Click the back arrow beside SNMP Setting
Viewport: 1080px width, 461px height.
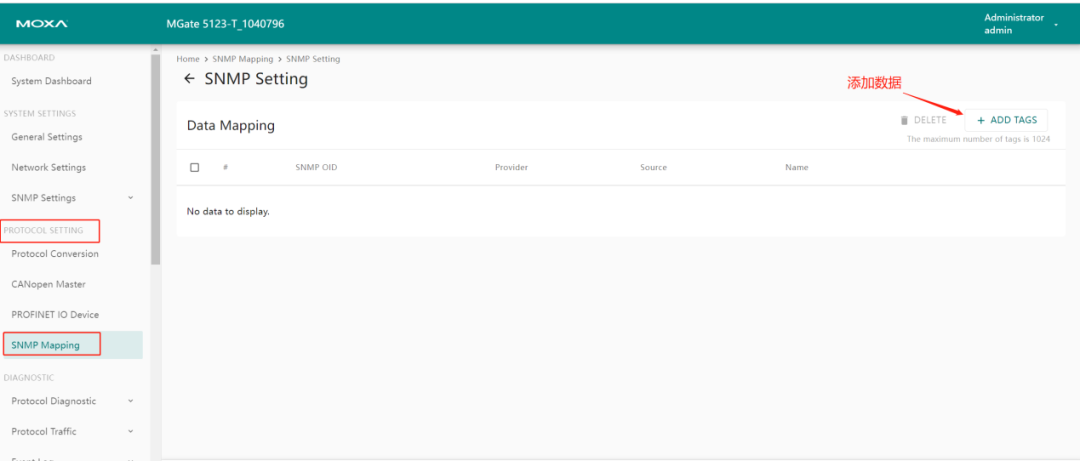click(189, 79)
